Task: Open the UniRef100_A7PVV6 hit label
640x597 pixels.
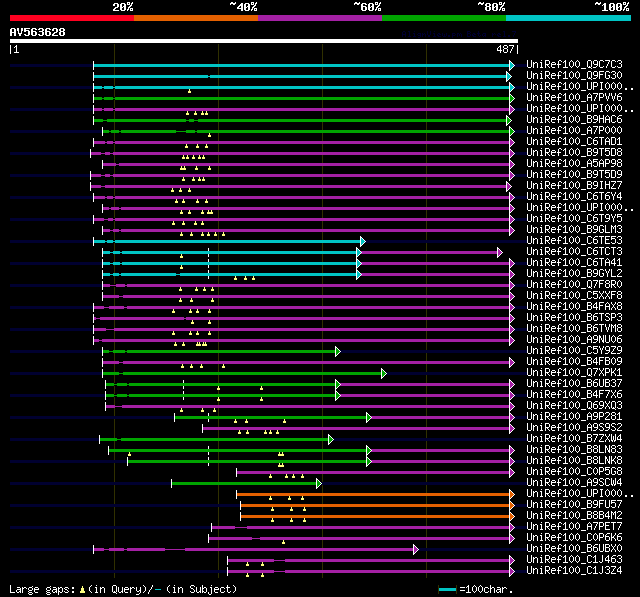Action: pos(574,98)
